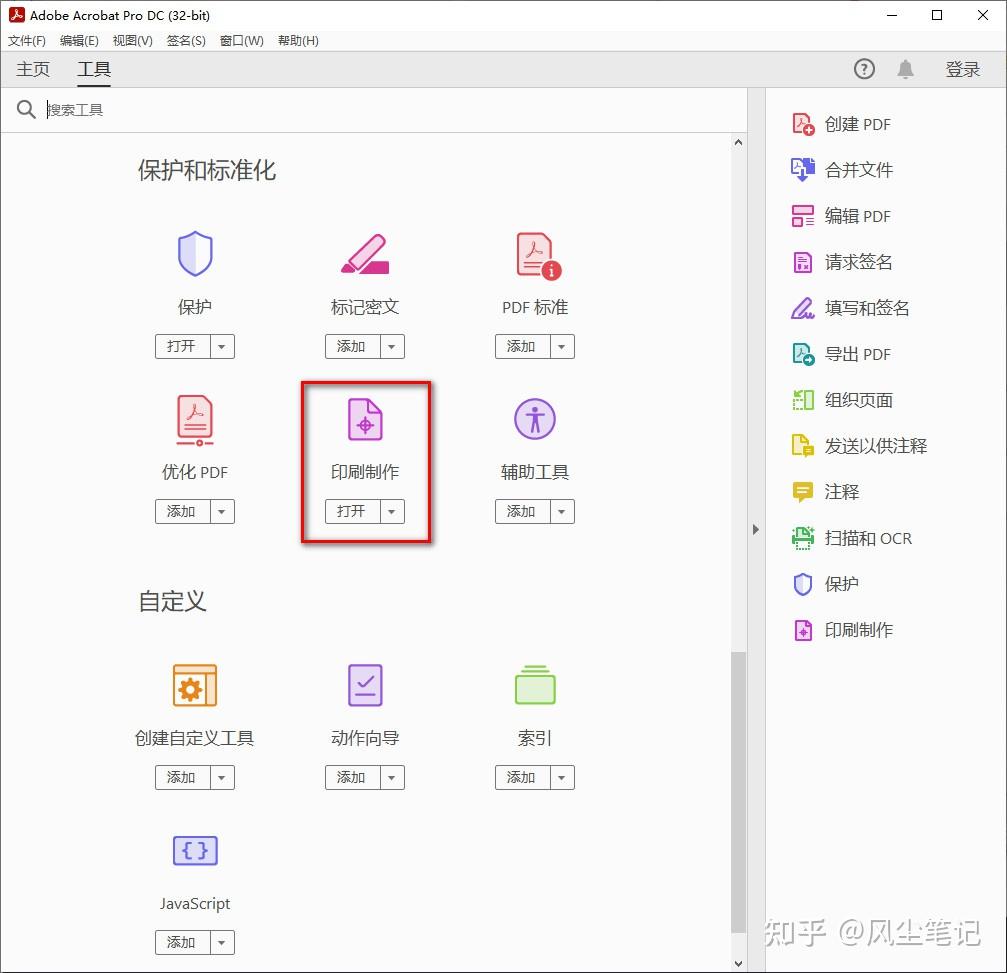
Task: Click 添加 button under 创建自定义工具
Action: (183, 778)
